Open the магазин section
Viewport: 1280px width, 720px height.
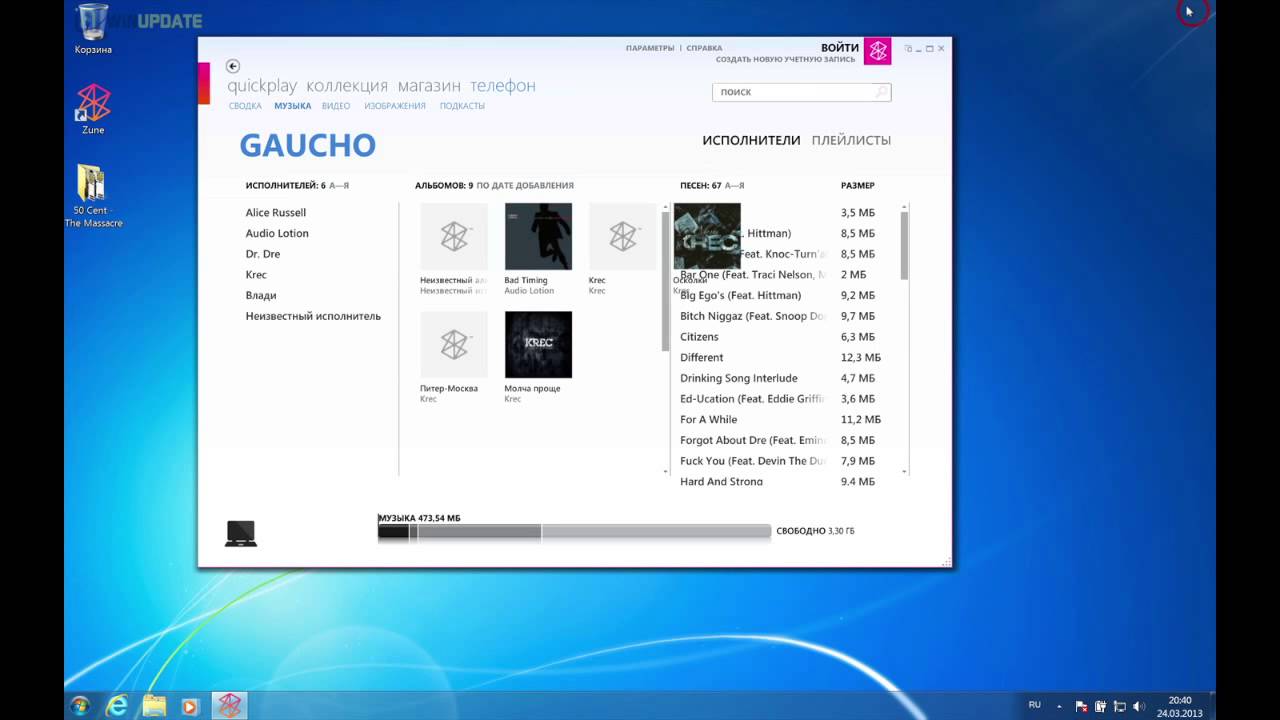[x=429, y=86]
